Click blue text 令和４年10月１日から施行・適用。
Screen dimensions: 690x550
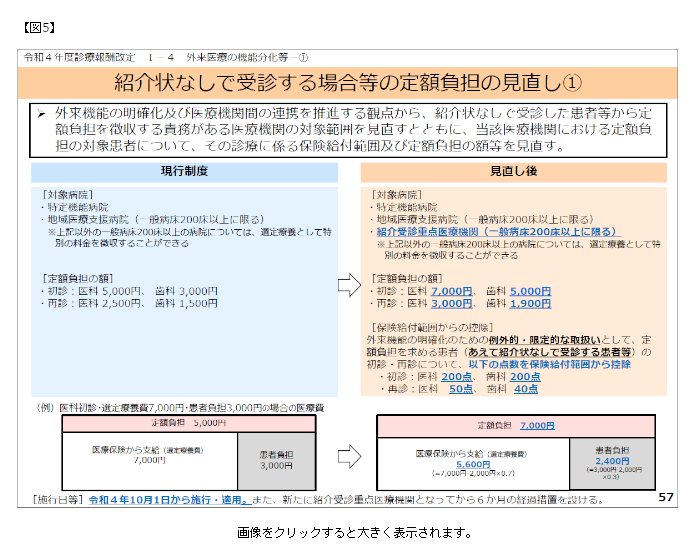(170, 500)
